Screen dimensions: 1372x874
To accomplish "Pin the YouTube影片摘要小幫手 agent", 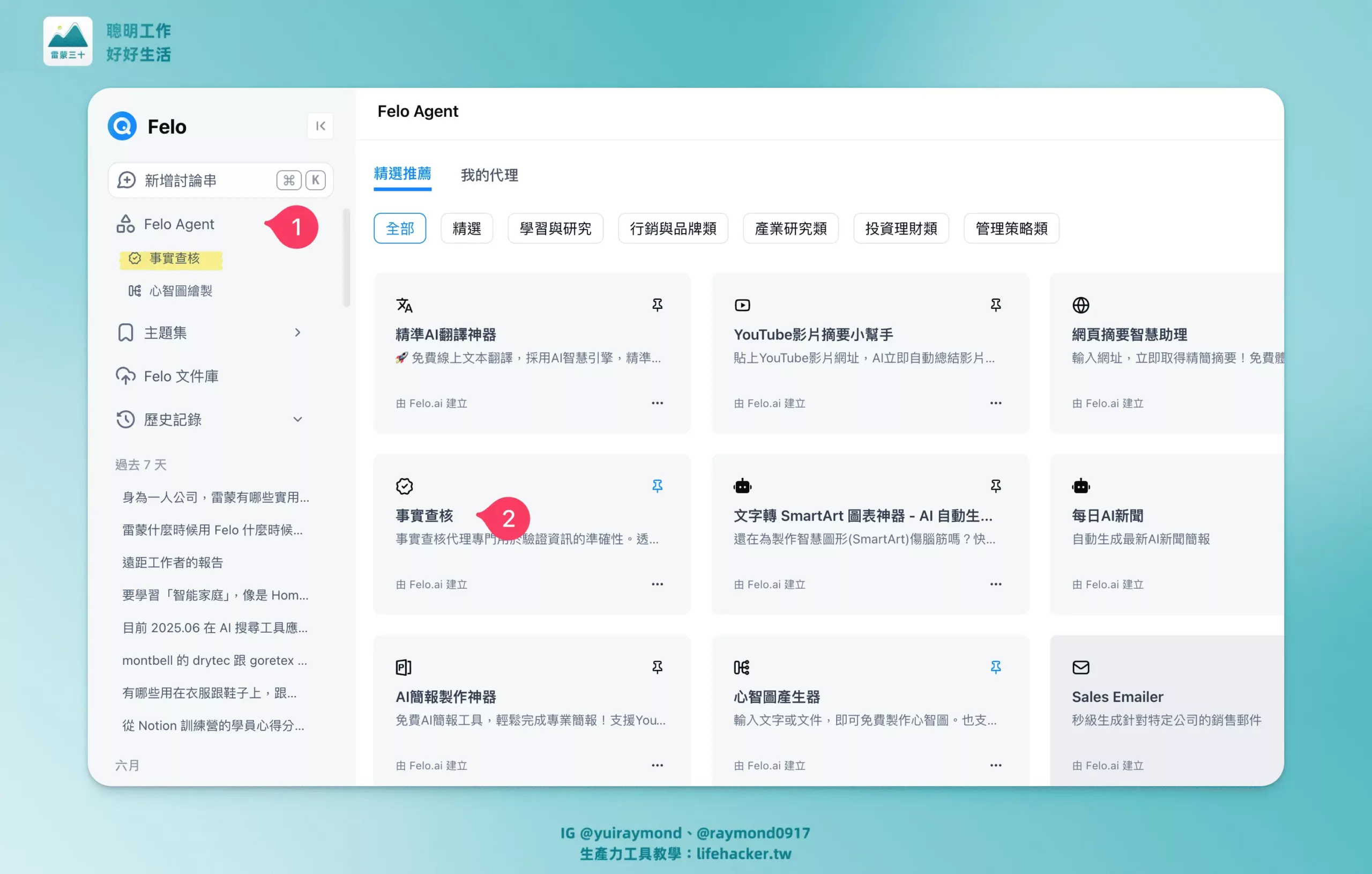I will 995,305.
